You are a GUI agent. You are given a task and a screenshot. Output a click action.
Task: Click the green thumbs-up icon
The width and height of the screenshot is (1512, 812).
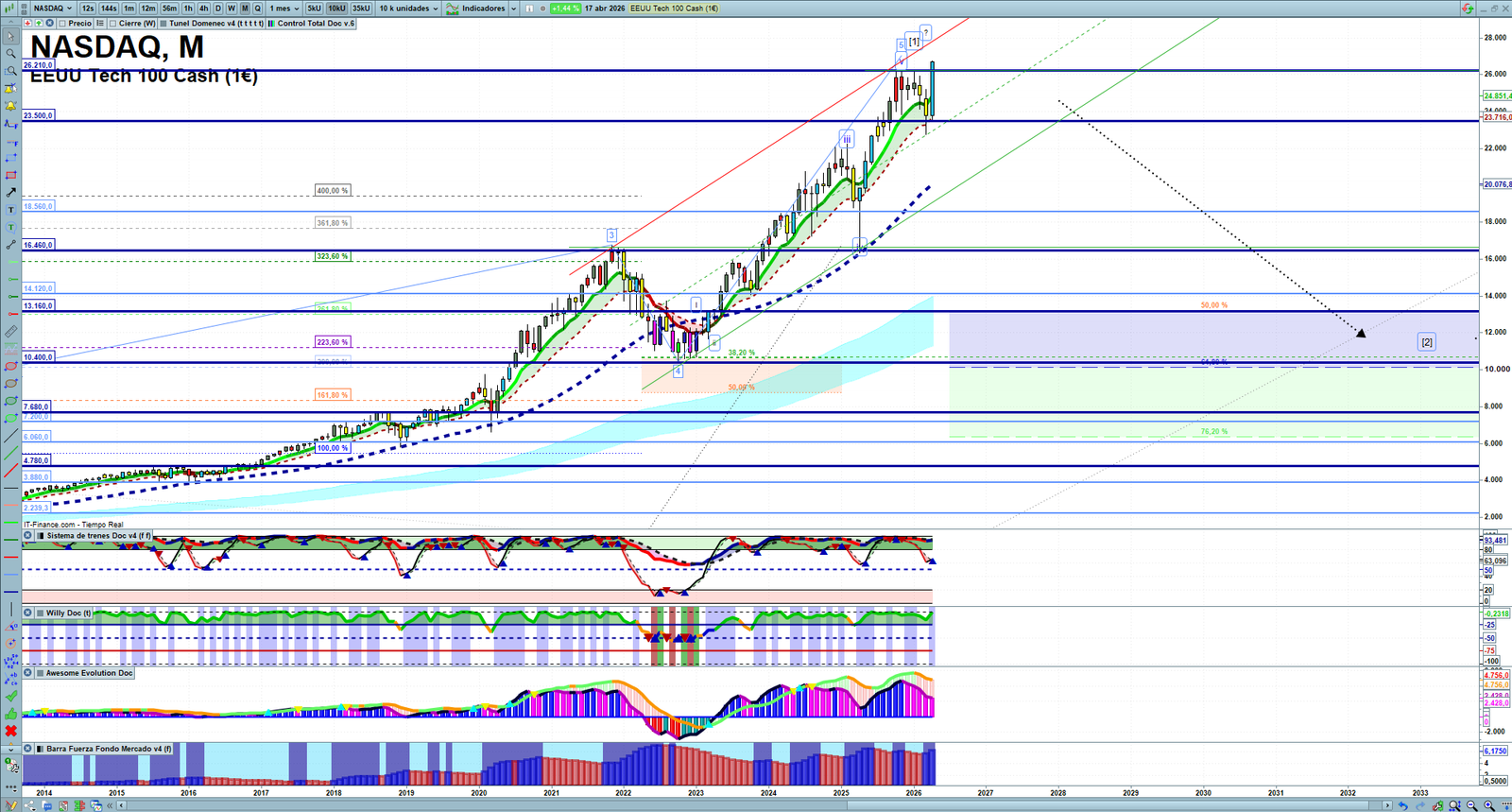(x=10, y=714)
